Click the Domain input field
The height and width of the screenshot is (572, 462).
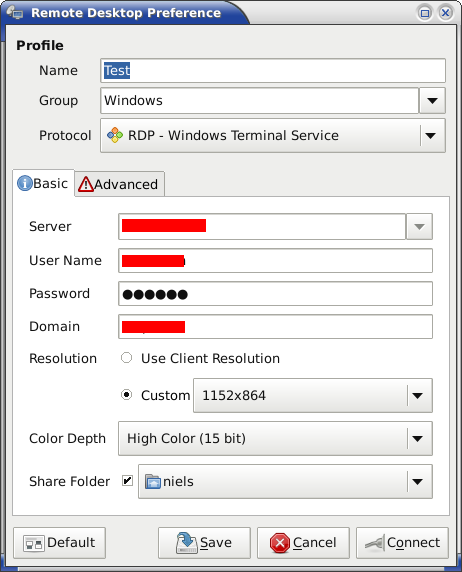tap(276, 326)
